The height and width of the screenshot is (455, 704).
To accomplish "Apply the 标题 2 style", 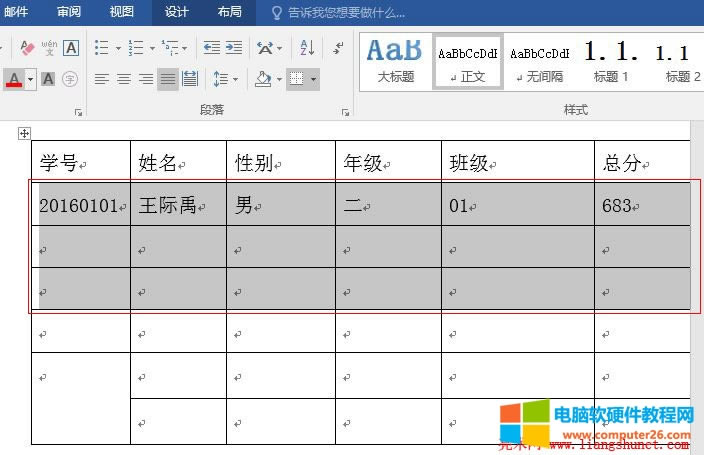I will coord(678,62).
